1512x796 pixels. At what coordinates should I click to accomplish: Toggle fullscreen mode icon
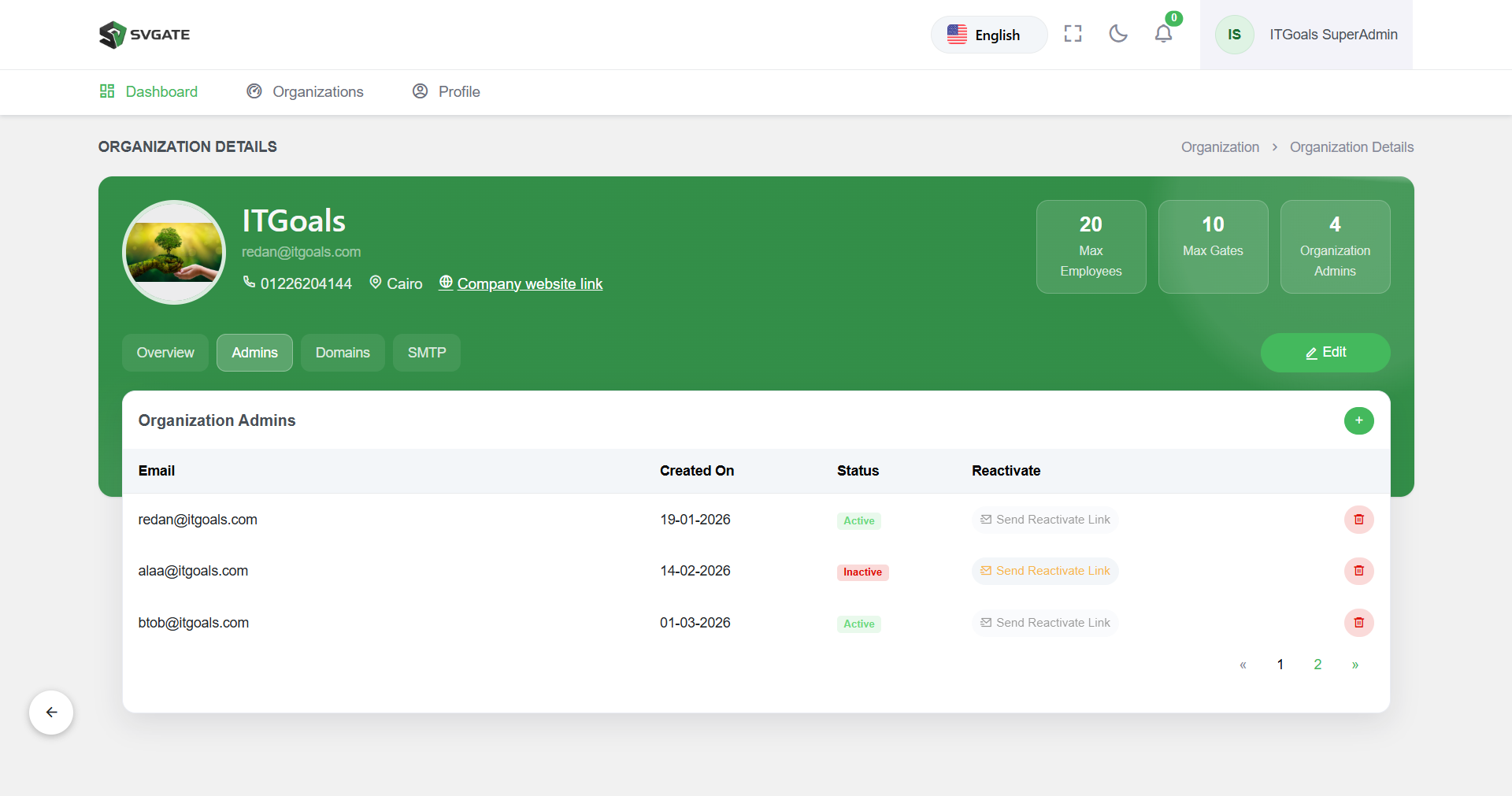point(1073,34)
